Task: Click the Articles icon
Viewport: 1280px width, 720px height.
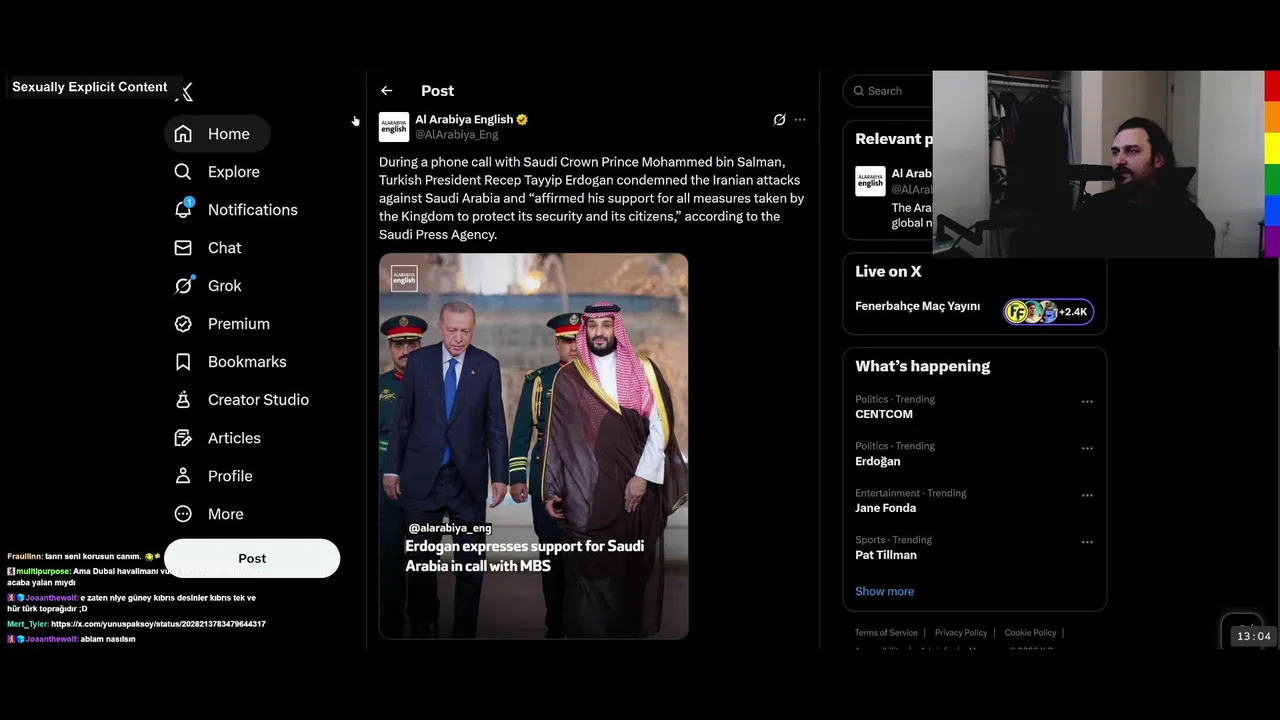Action: coord(183,438)
